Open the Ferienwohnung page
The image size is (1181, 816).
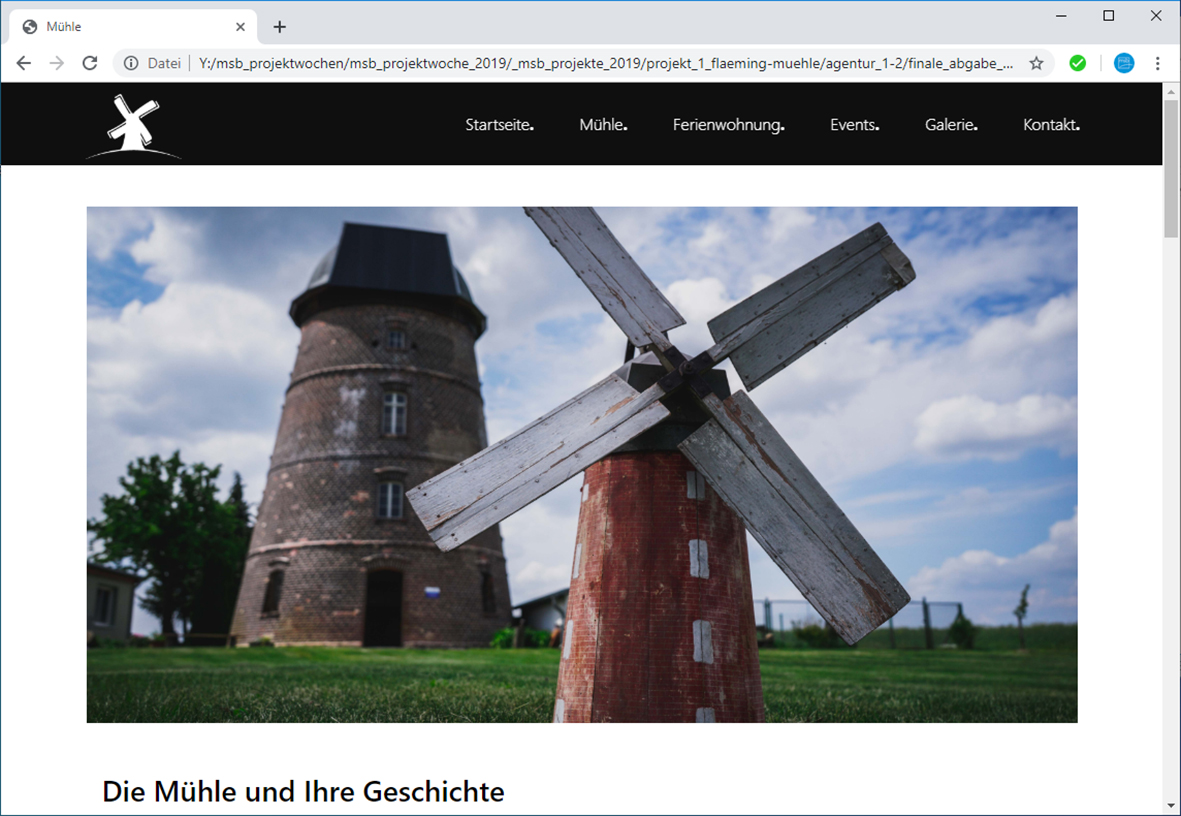728,125
